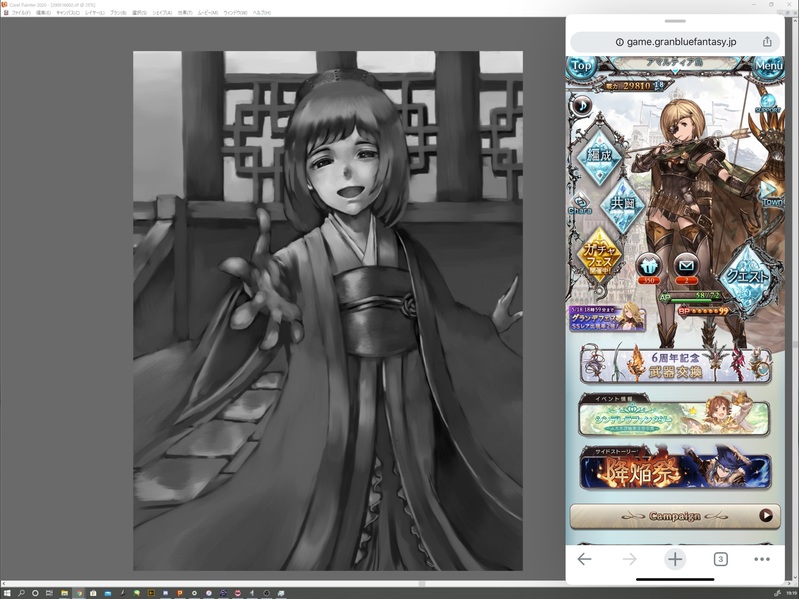The image size is (799, 599).
Task: Go back in the mobile browser
Action: point(584,559)
